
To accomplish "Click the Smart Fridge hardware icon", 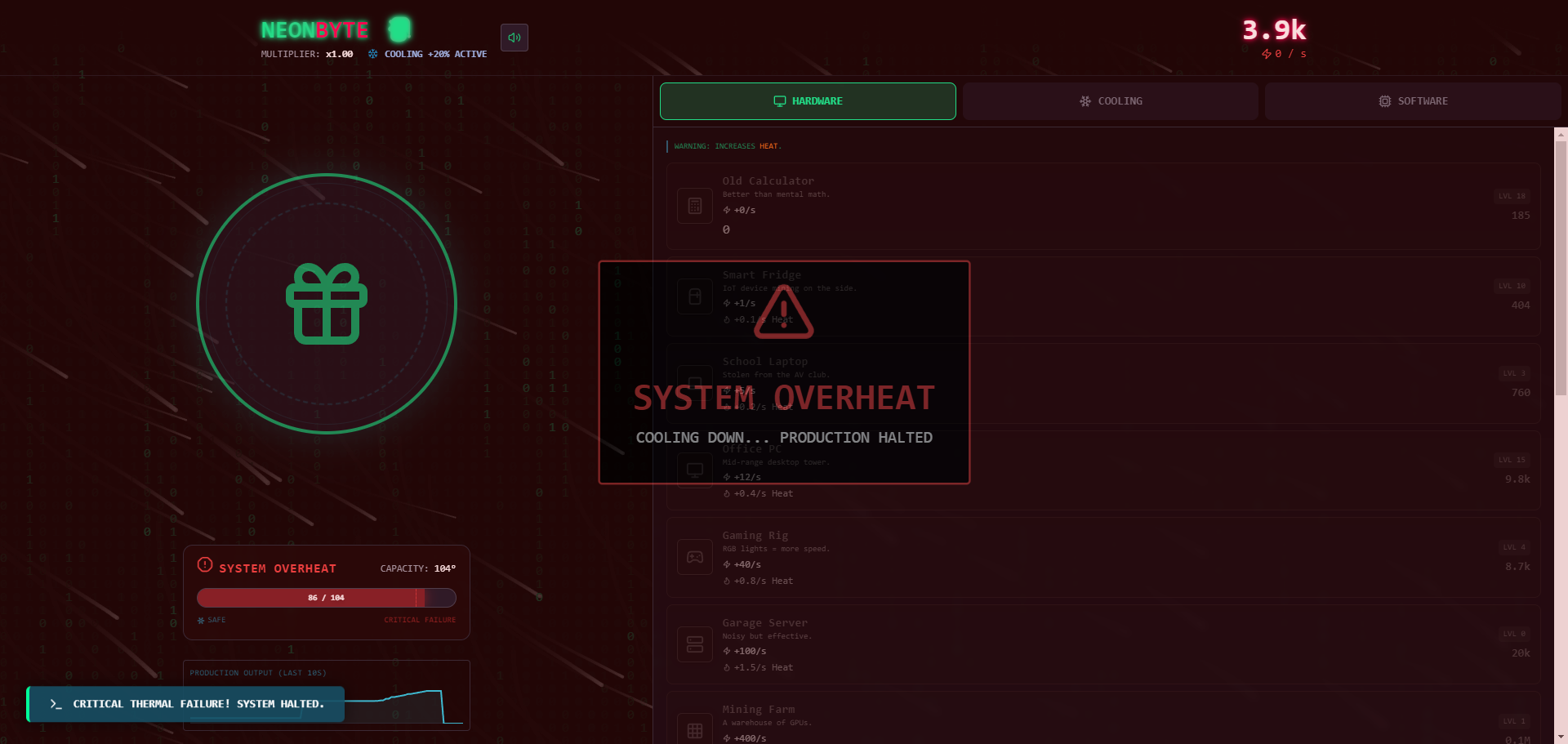I will 695,296.
